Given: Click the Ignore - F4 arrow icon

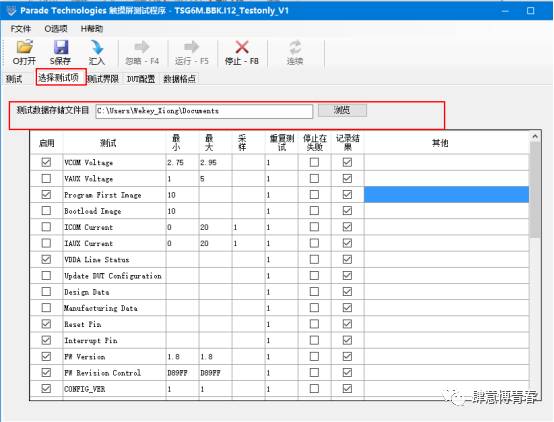Looking at the screenshot, I should [x=142, y=47].
